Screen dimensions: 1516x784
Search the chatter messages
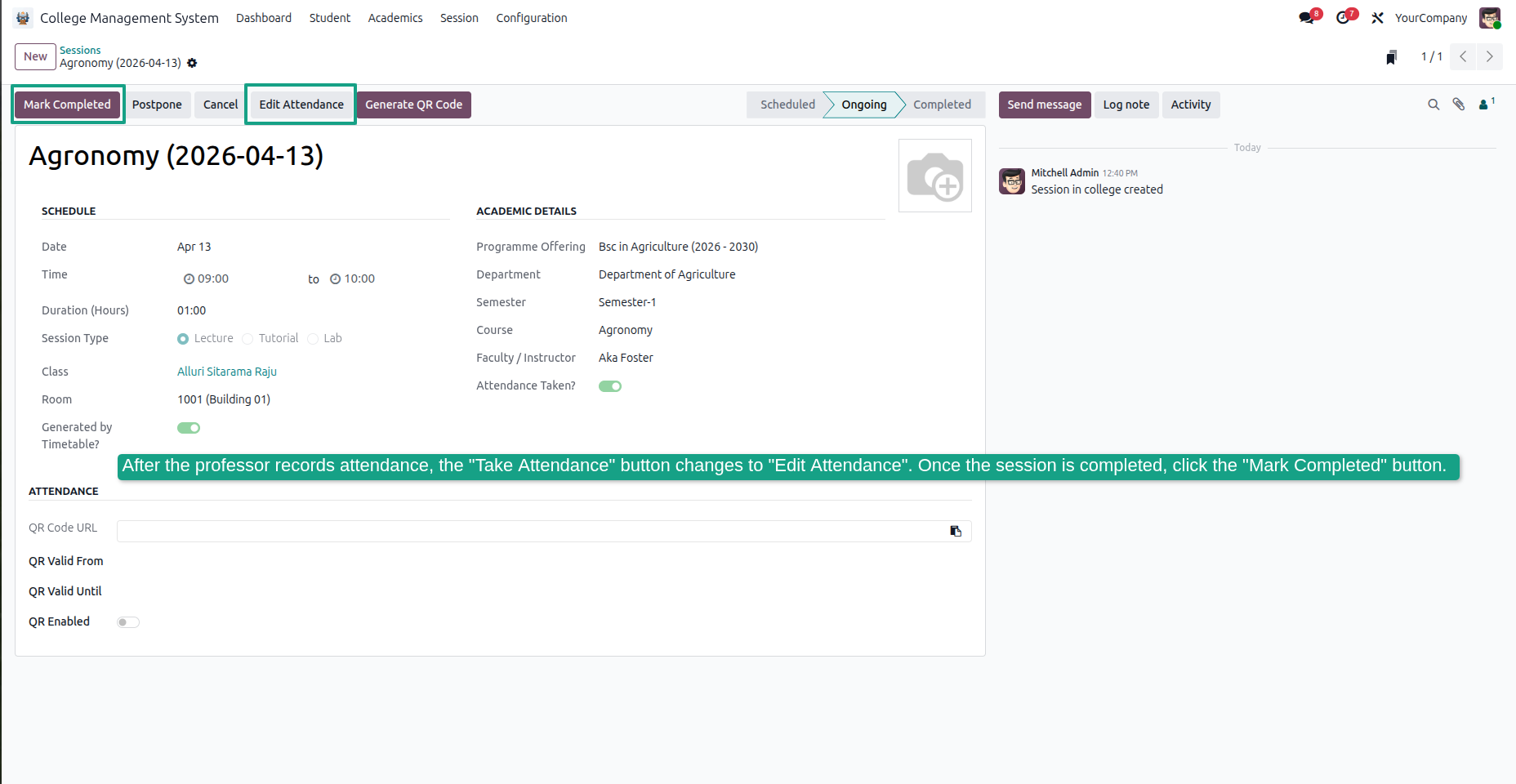point(1433,105)
